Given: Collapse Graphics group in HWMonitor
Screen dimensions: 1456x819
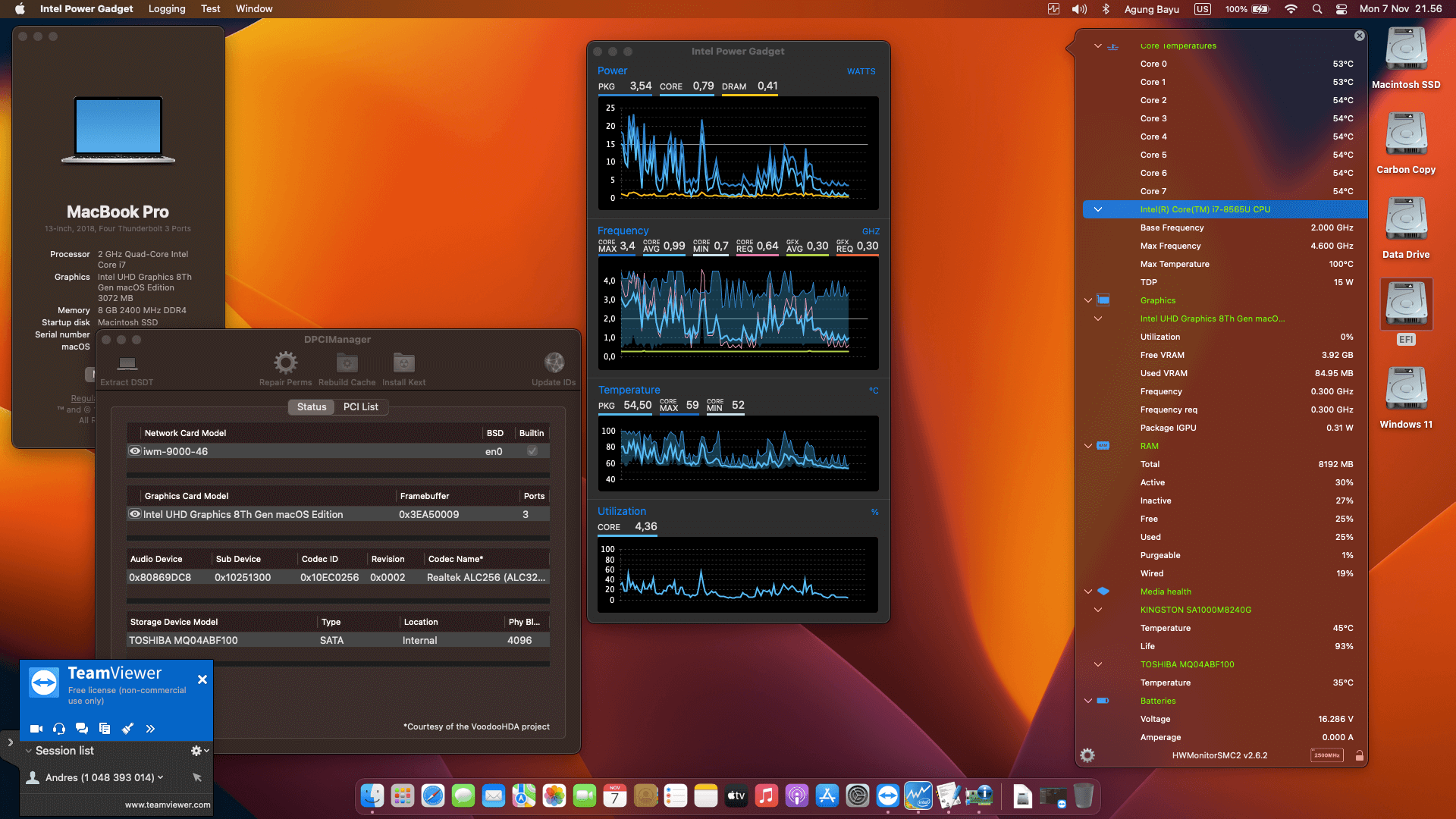Looking at the screenshot, I should (x=1088, y=300).
